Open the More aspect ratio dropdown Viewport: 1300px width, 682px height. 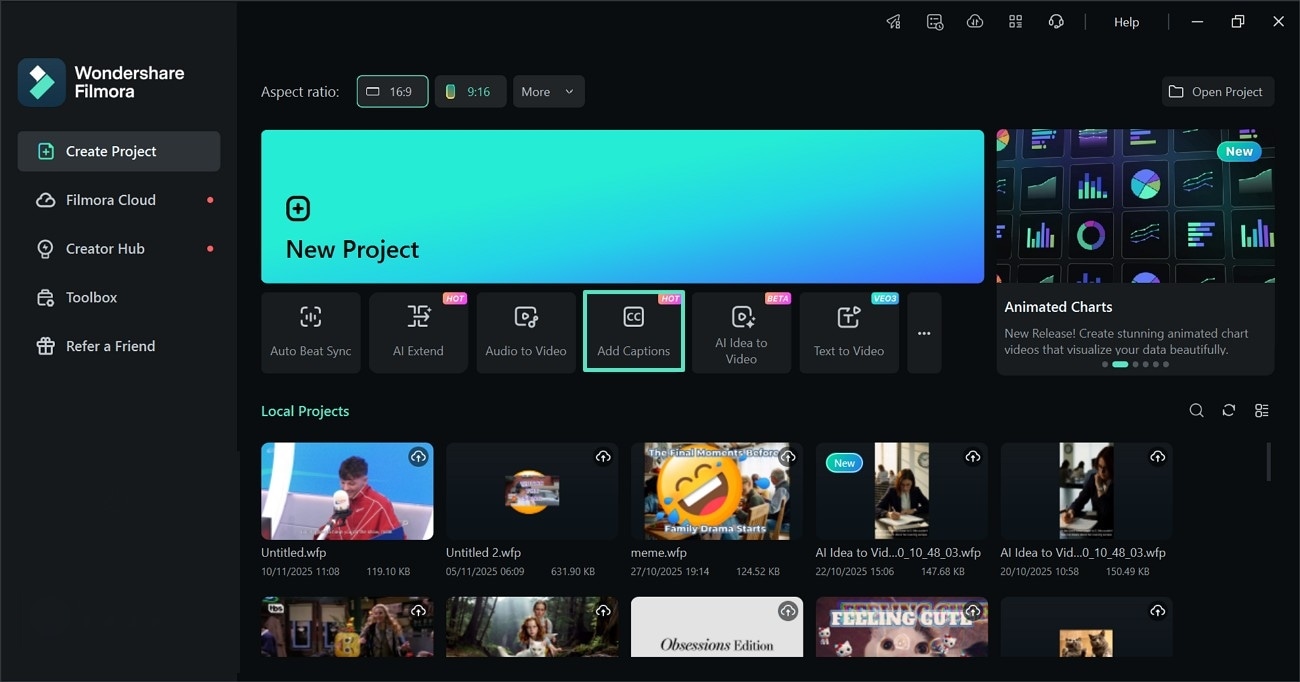(548, 91)
